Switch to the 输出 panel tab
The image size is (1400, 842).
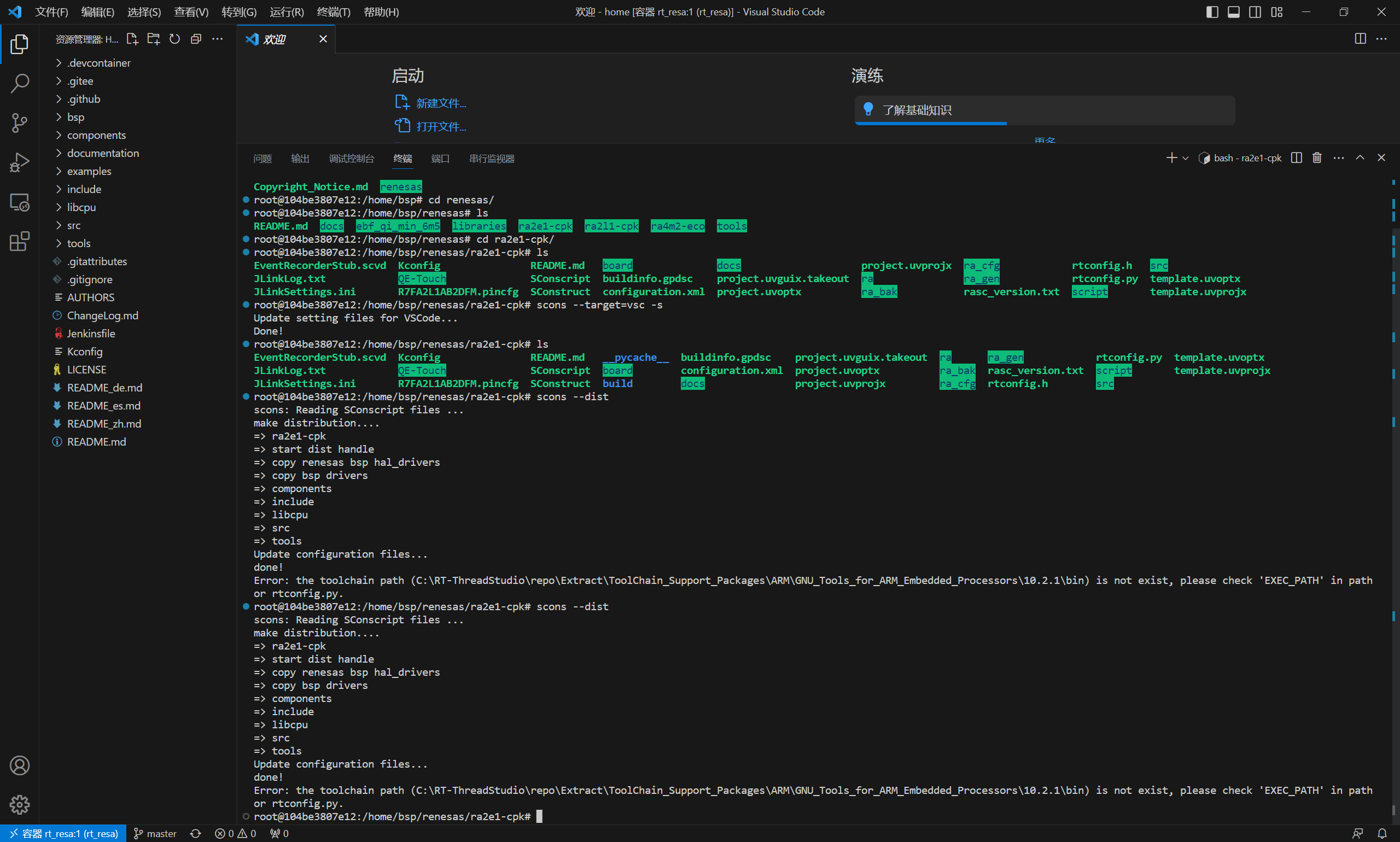(x=300, y=159)
